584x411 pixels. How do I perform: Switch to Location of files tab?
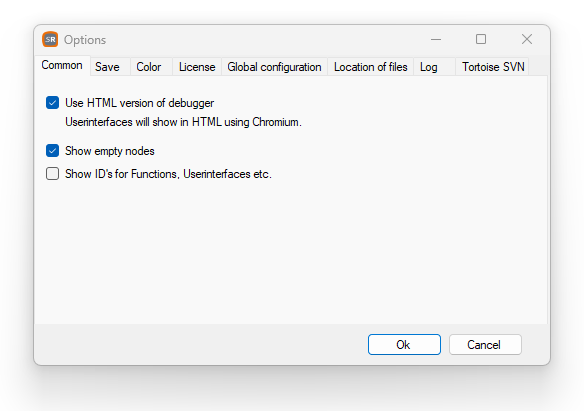coord(371,67)
